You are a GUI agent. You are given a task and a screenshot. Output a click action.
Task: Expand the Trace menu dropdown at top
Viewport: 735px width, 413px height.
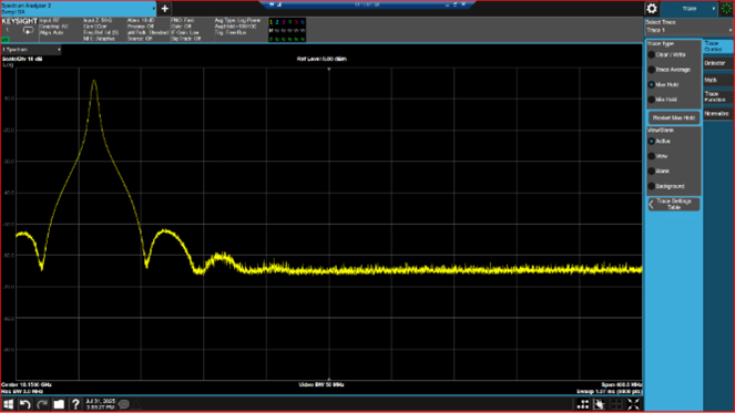[x=690, y=9]
